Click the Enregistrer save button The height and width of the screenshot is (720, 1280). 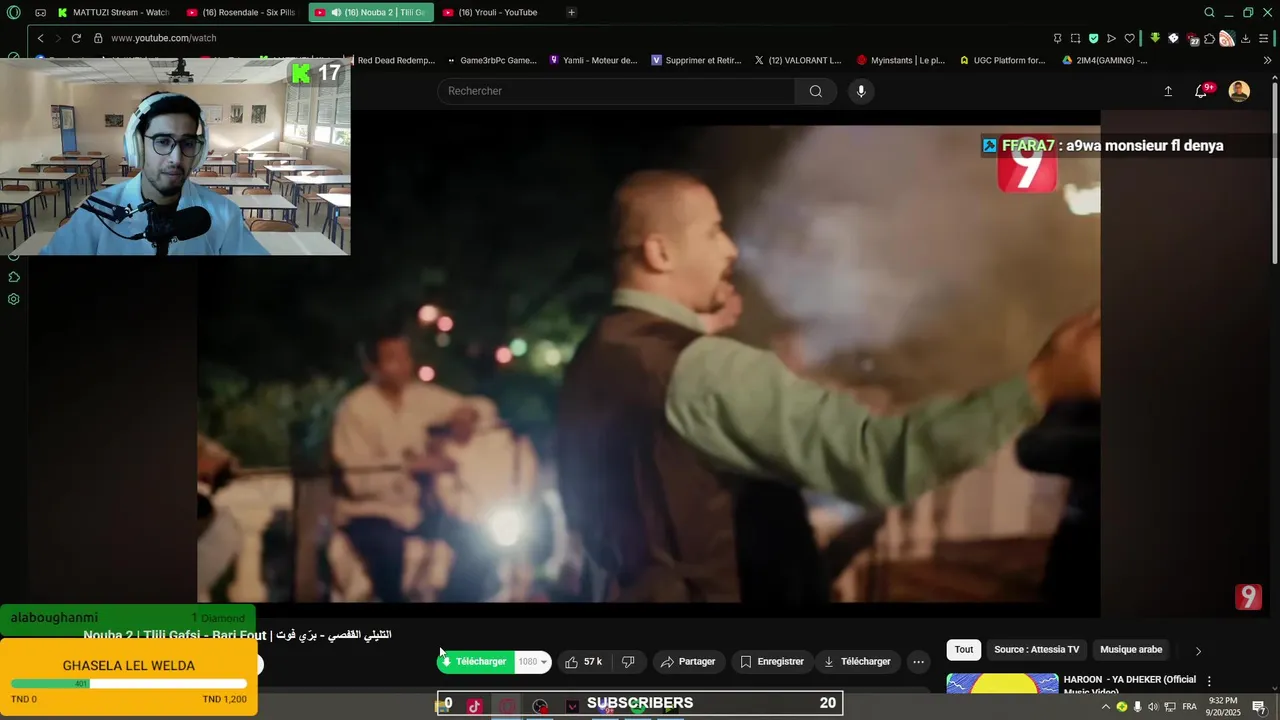[772, 662]
